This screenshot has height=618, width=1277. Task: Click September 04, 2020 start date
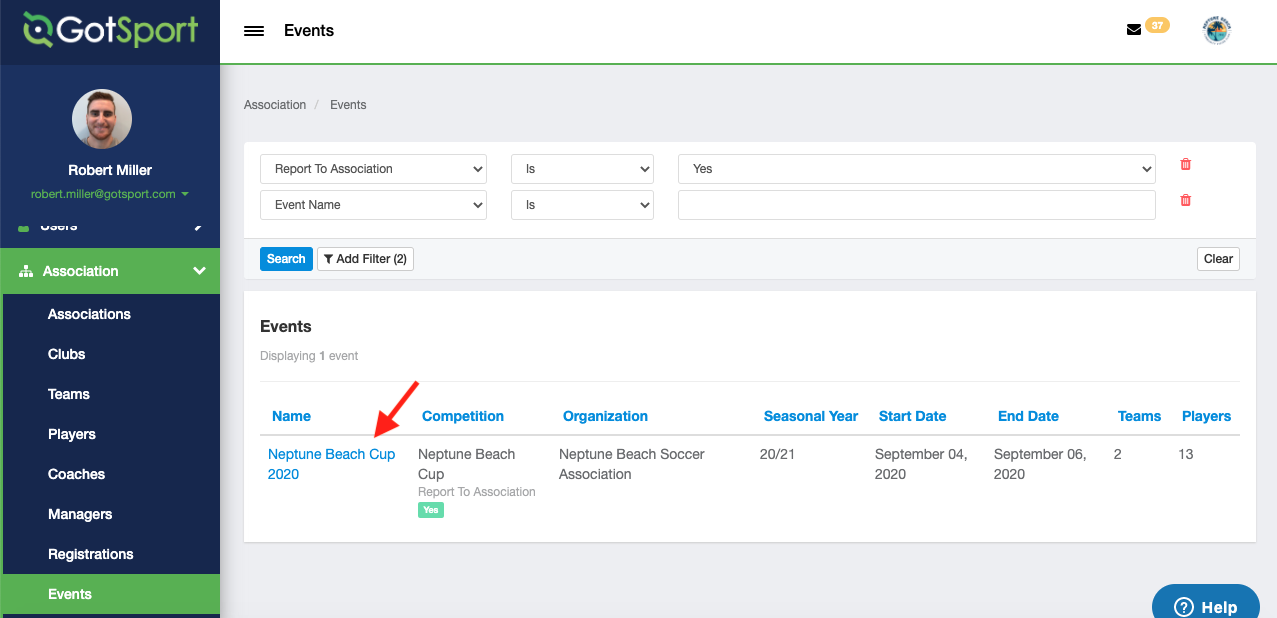[x=921, y=464]
